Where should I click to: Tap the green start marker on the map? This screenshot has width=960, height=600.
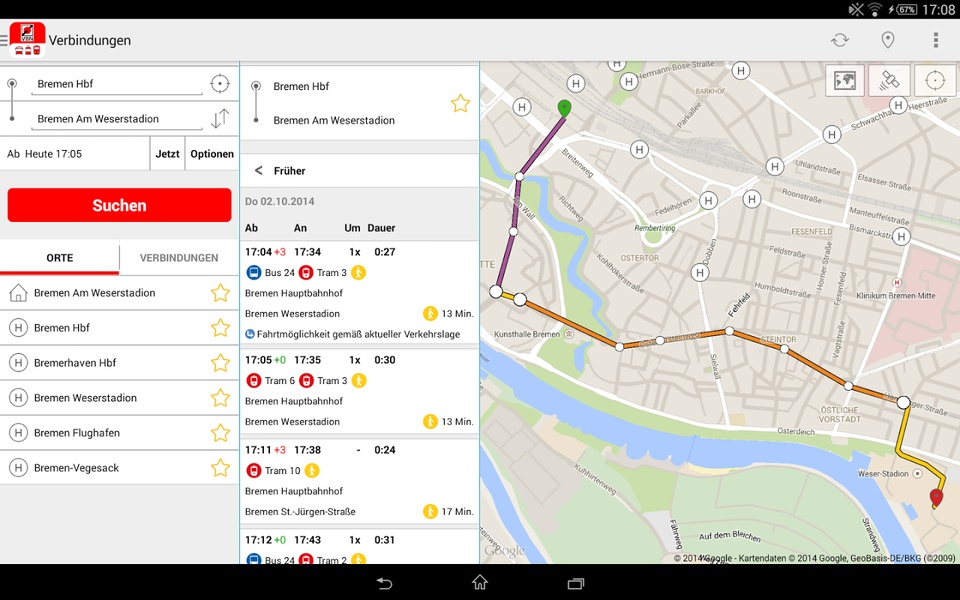tap(564, 108)
